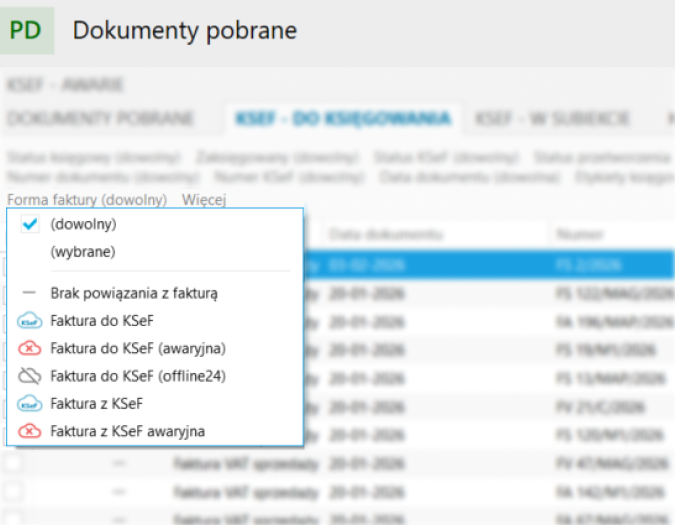Screen dimensions: 675x525
Task: Click dash icon beside Brak powiązania z fakturą
Action: click(x=30, y=293)
